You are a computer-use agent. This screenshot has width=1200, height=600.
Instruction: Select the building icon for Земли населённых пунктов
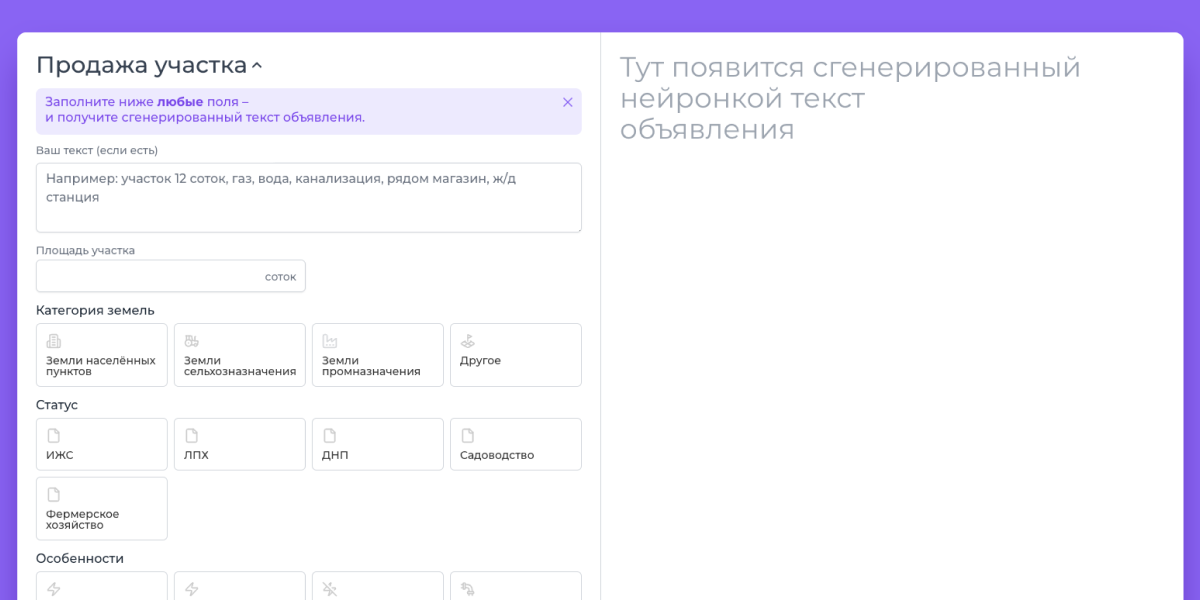click(x=54, y=341)
